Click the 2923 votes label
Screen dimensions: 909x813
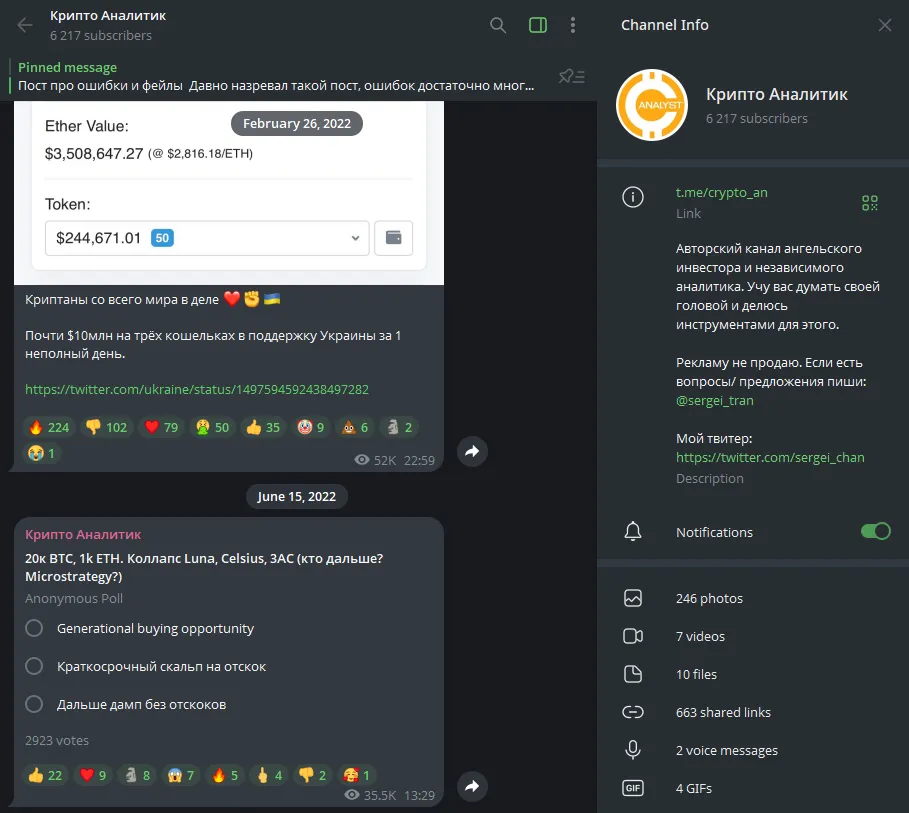(57, 741)
